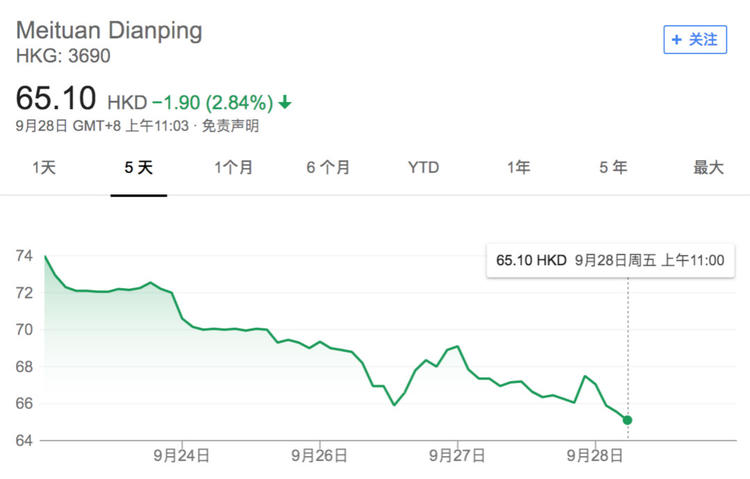
Task: Click the 74 y-axis label
Action: tap(24, 256)
